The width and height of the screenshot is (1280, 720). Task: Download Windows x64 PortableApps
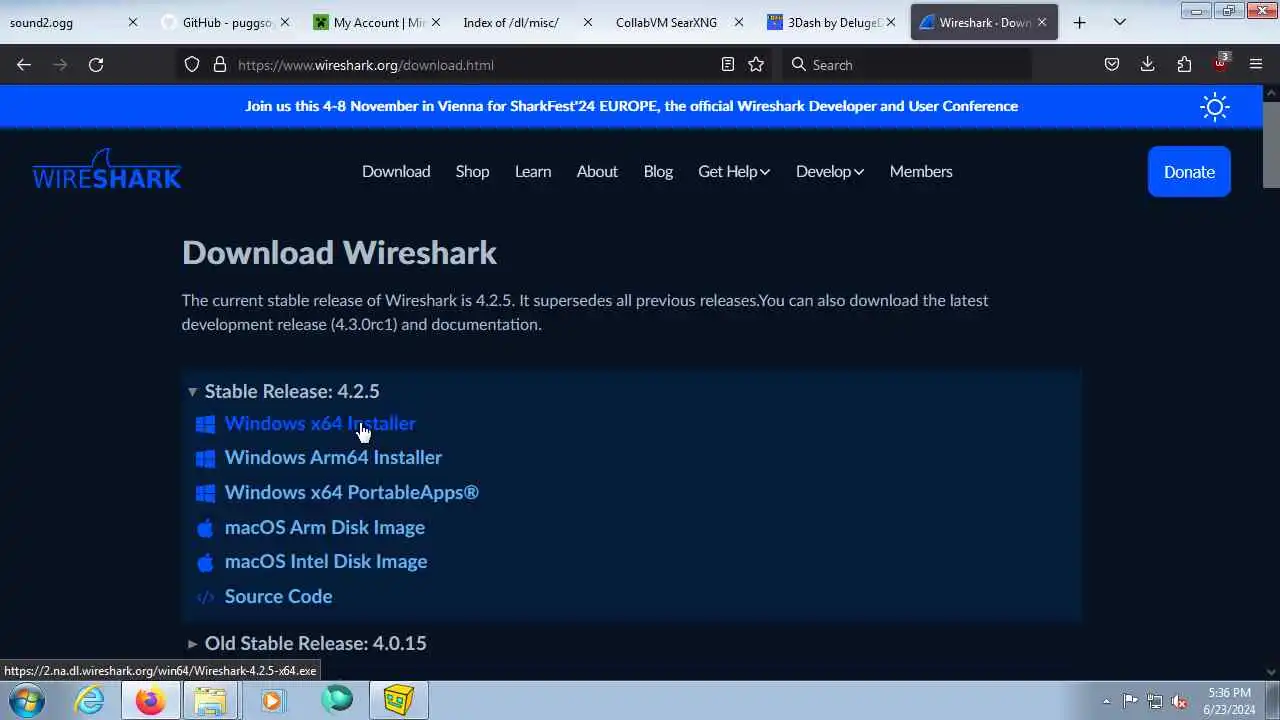coord(352,493)
